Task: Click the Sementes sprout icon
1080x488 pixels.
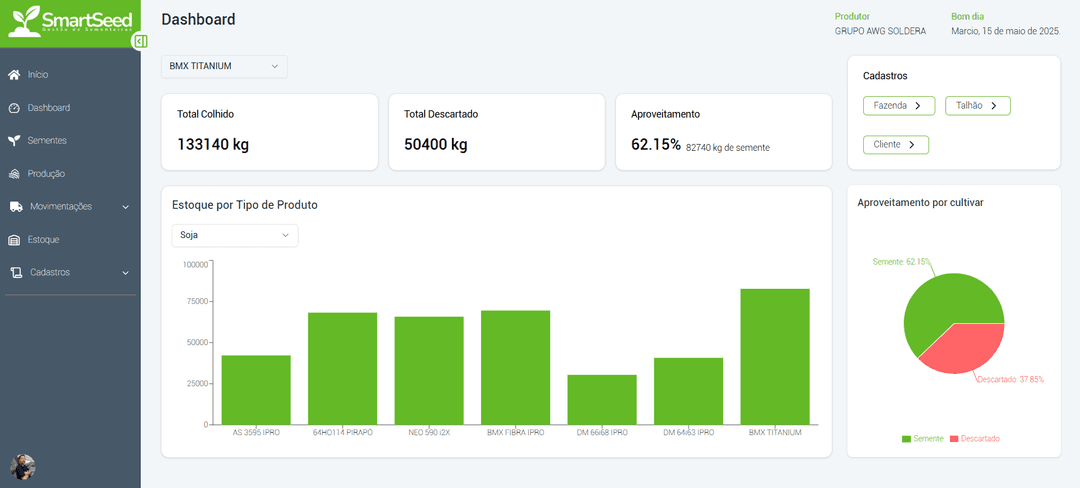Action: [14, 141]
